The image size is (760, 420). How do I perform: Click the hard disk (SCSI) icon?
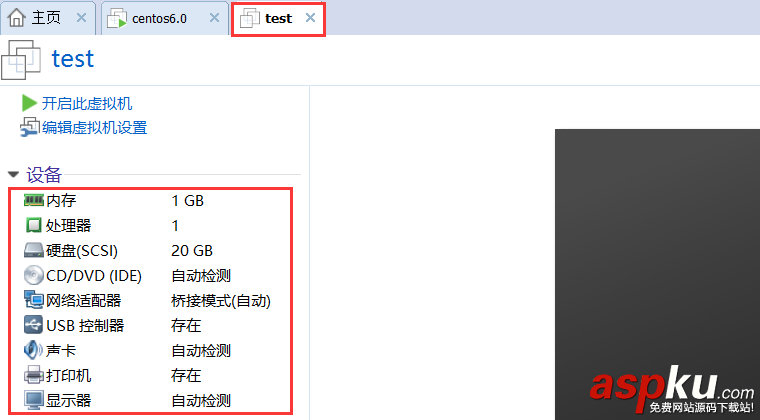[x=33, y=251]
